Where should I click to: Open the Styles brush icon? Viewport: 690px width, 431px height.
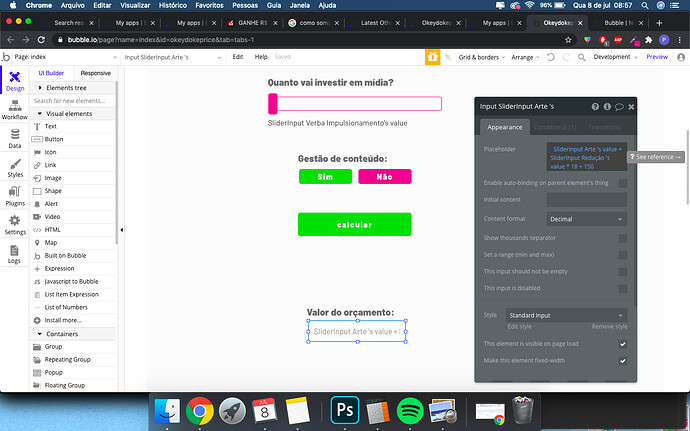[15, 164]
